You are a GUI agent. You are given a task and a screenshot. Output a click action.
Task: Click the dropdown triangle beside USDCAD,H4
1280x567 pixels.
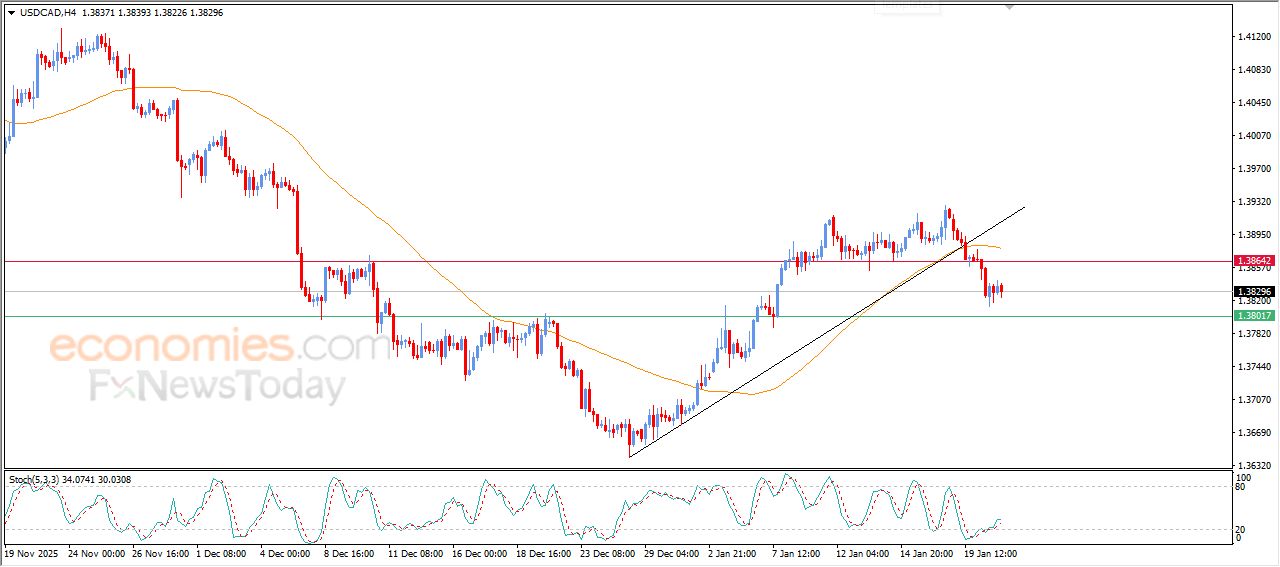(11, 13)
